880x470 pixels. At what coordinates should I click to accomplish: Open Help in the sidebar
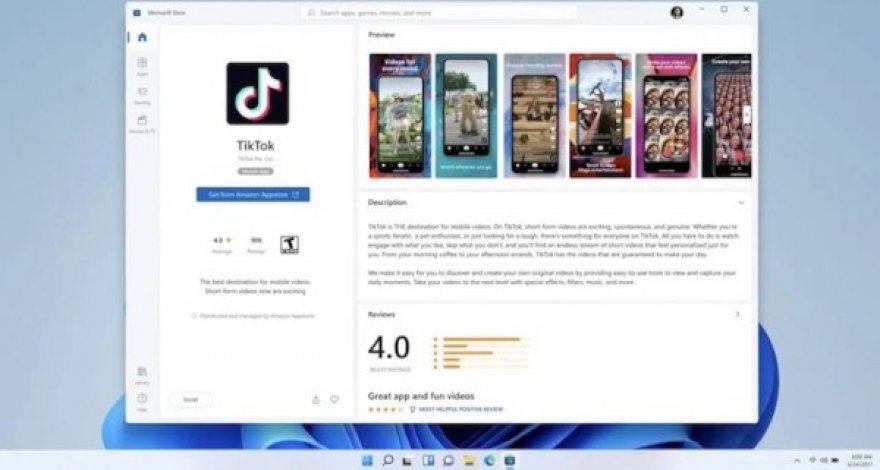pyautogui.click(x=143, y=402)
